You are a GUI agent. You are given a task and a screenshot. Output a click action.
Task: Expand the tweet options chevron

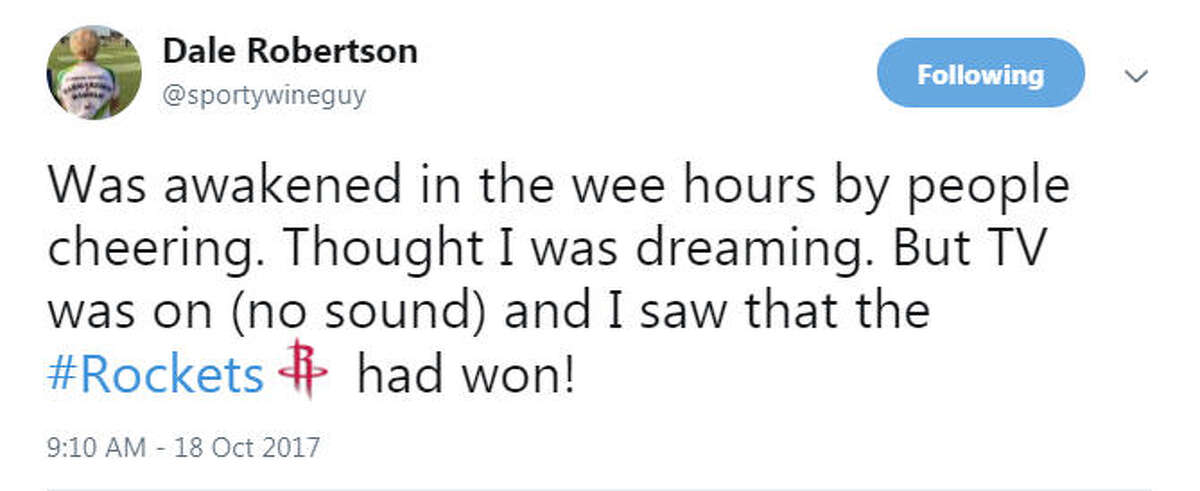point(1135,76)
